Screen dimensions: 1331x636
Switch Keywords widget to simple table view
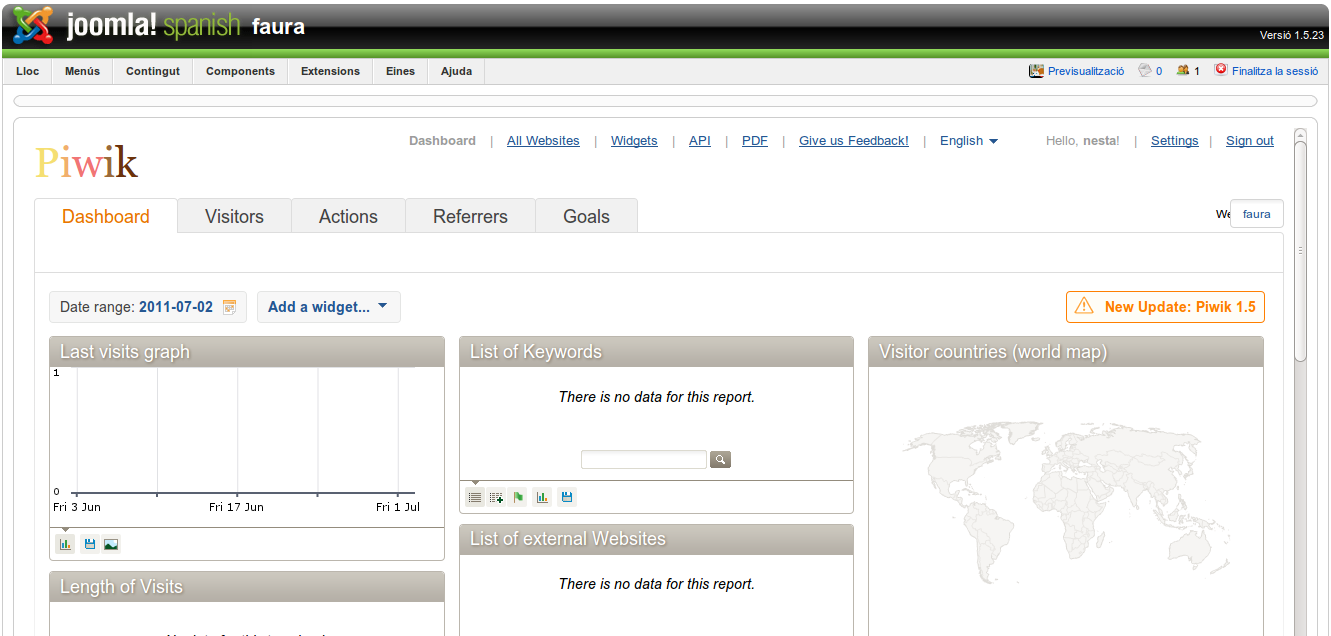click(x=475, y=497)
